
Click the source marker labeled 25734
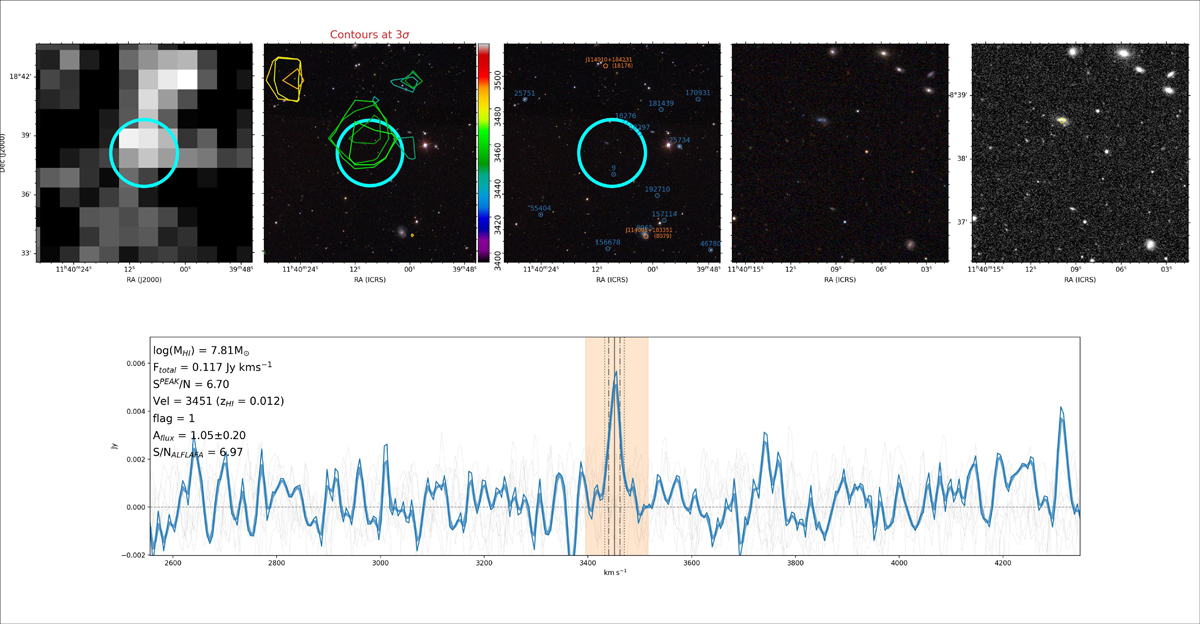point(679,147)
